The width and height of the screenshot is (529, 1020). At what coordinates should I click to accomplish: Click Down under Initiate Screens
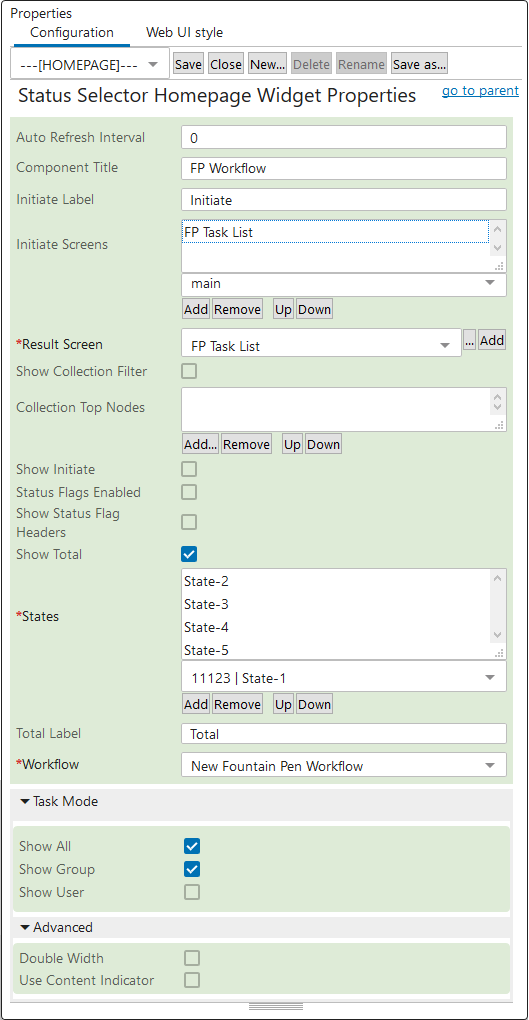tap(314, 310)
